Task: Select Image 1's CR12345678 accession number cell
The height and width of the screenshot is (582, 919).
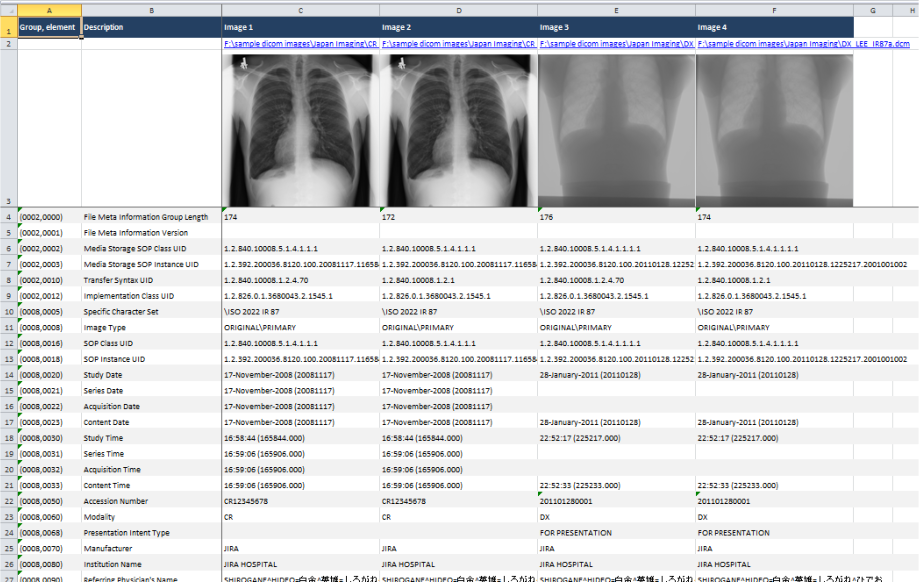Action: click(x=300, y=501)
